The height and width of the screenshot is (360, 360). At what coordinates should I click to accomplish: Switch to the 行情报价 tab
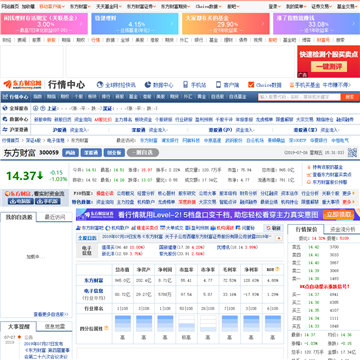[307, 229]
